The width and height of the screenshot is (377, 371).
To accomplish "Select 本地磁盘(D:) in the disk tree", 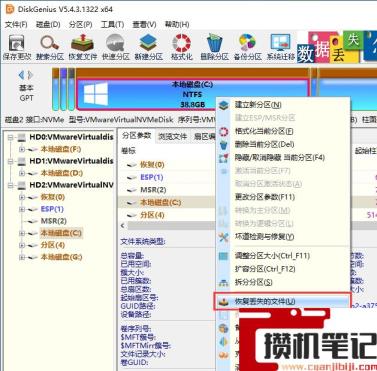I will click(x=61, y=173).
